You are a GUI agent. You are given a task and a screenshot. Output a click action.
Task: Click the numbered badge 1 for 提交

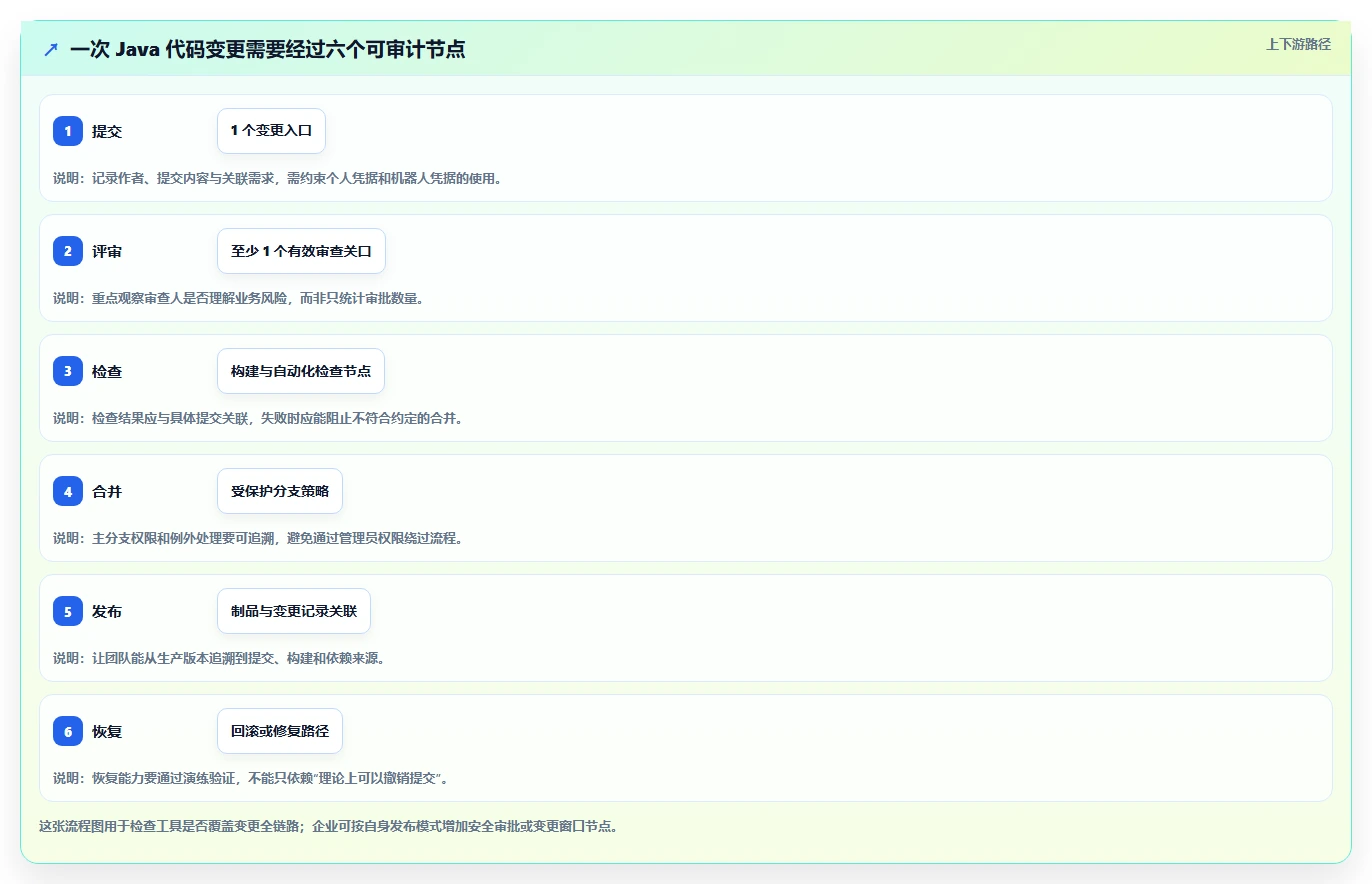[68, 131]
